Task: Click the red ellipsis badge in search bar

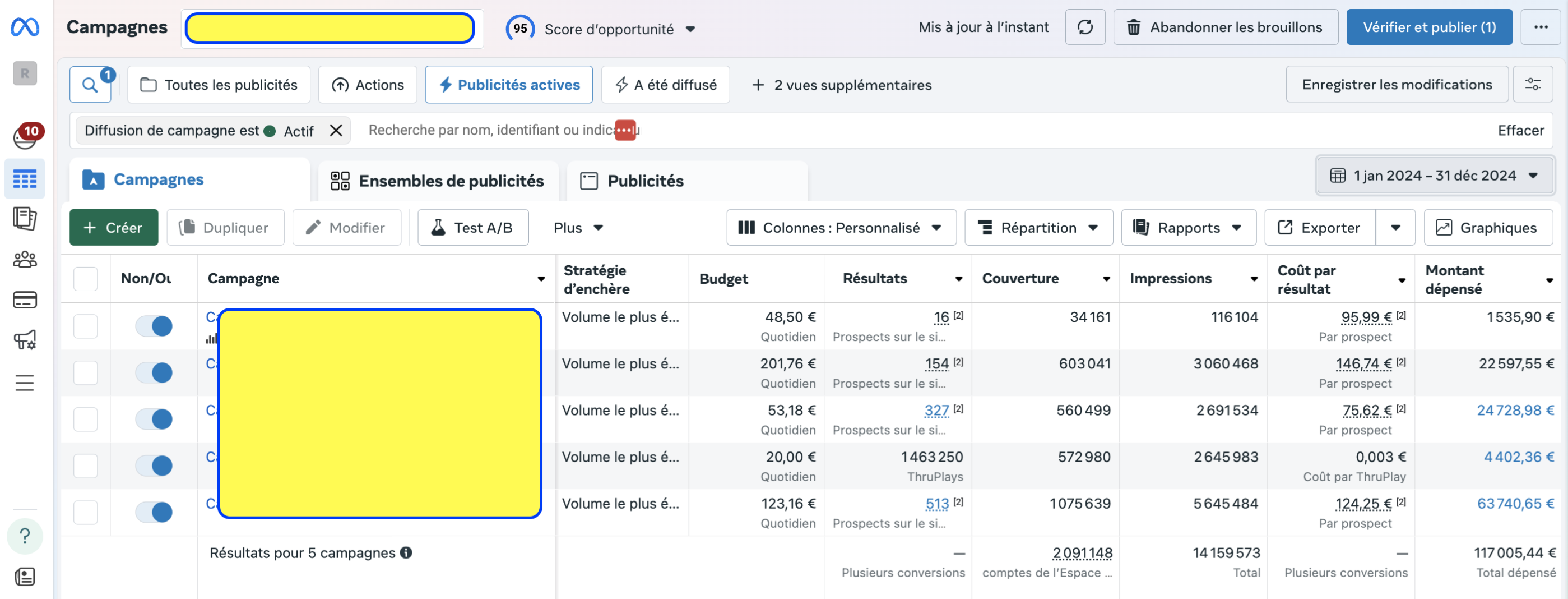Action: pos(625,130)
